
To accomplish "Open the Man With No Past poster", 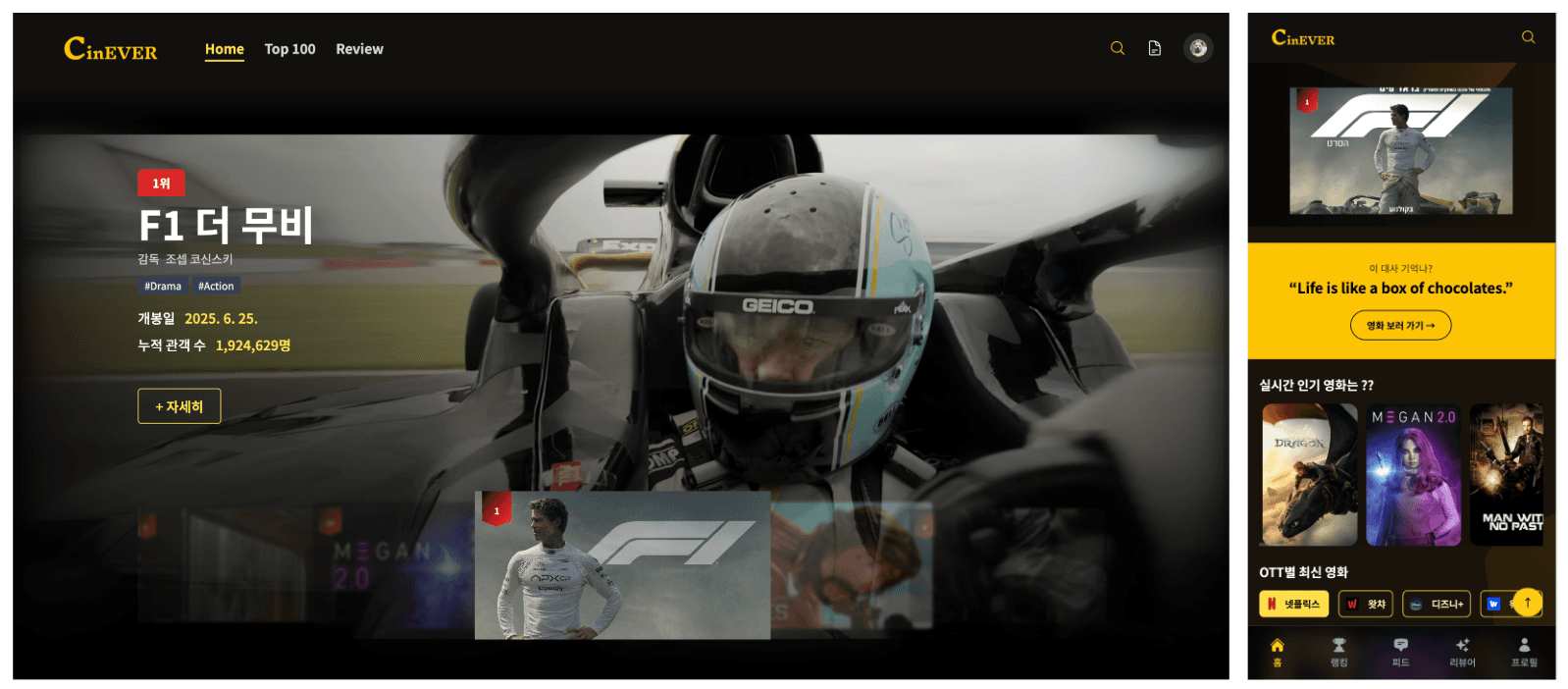I will (x=1506, y=475).
